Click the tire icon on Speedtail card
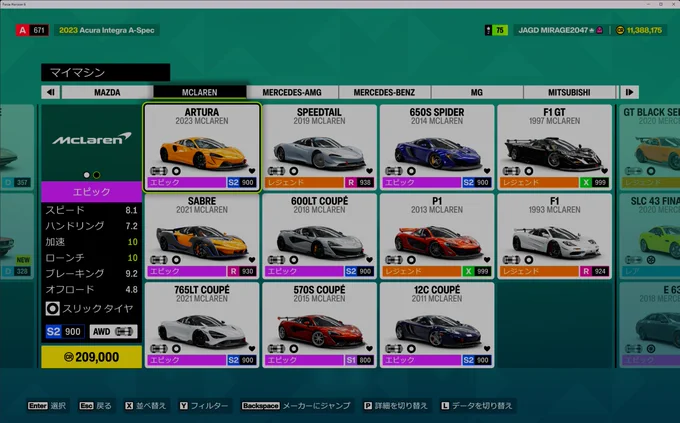Screen dimensions: 680x423 tap(294, 171)
